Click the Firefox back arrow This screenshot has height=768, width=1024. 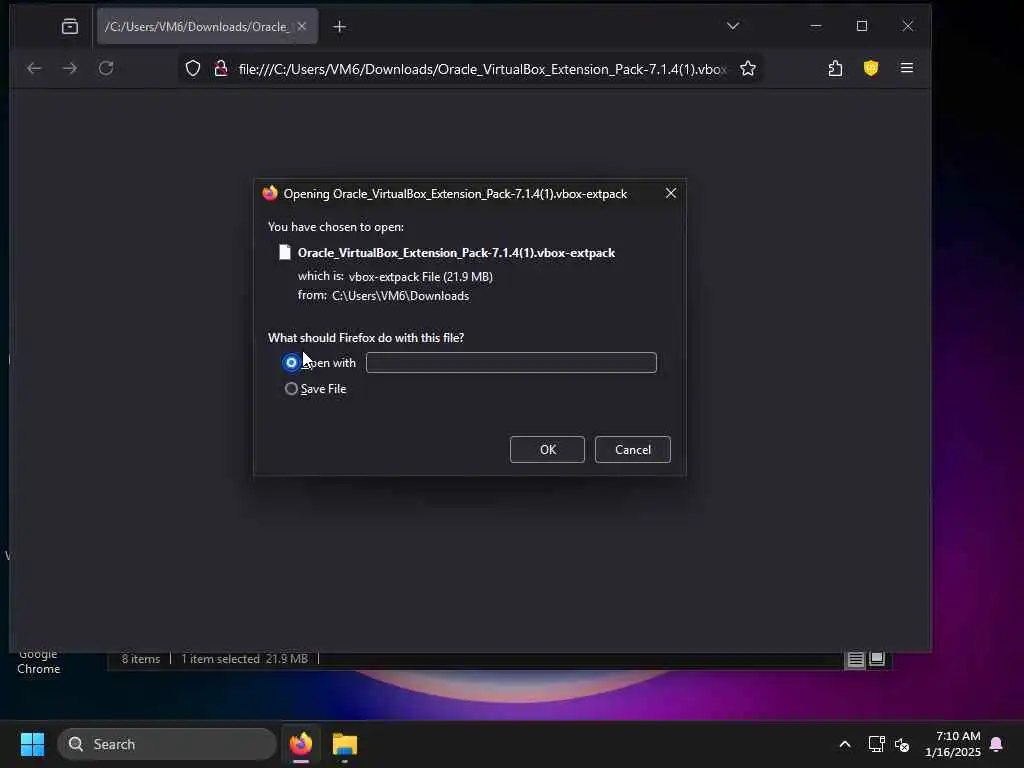click(x=34, y=68)
